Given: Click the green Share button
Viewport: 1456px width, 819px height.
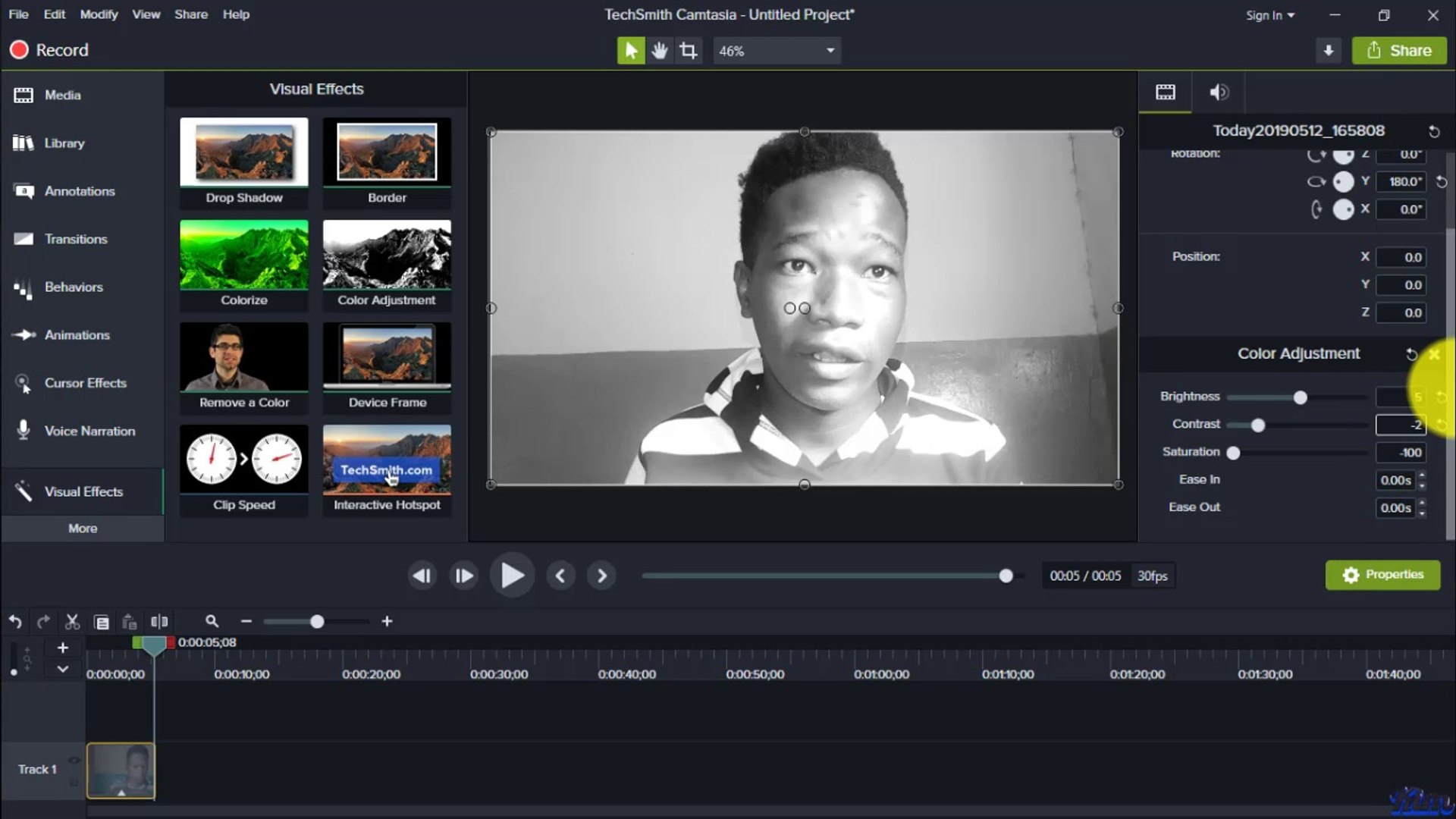Looking at the screenshot, I should [x=1399, y=51].
